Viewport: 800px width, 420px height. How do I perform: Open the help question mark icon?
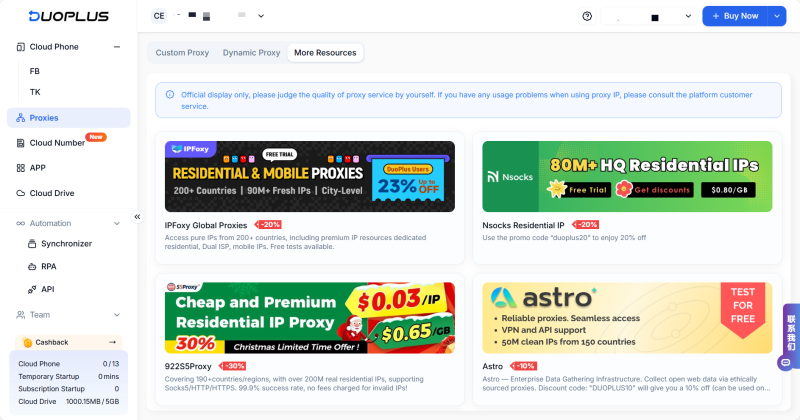587,16
